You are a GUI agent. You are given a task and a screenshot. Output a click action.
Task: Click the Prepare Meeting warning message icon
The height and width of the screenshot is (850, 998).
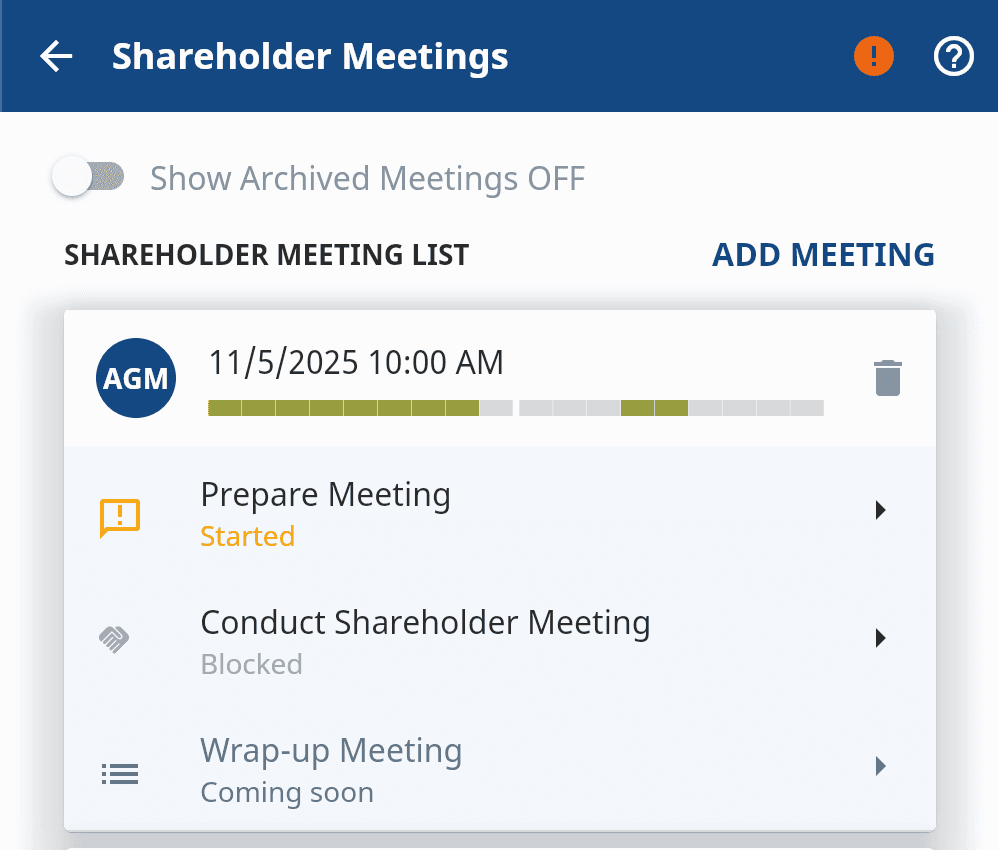pos(120,518)
